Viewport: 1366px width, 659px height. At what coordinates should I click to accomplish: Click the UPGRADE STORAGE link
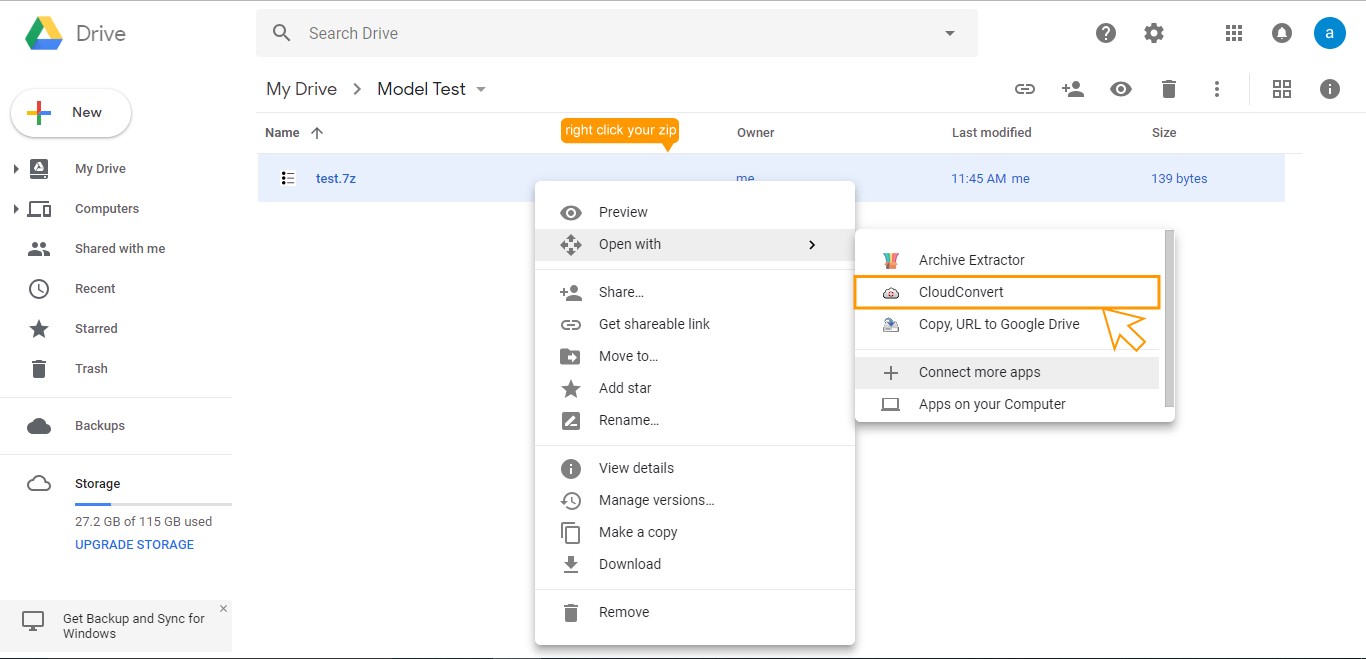[x=134, y=545]
